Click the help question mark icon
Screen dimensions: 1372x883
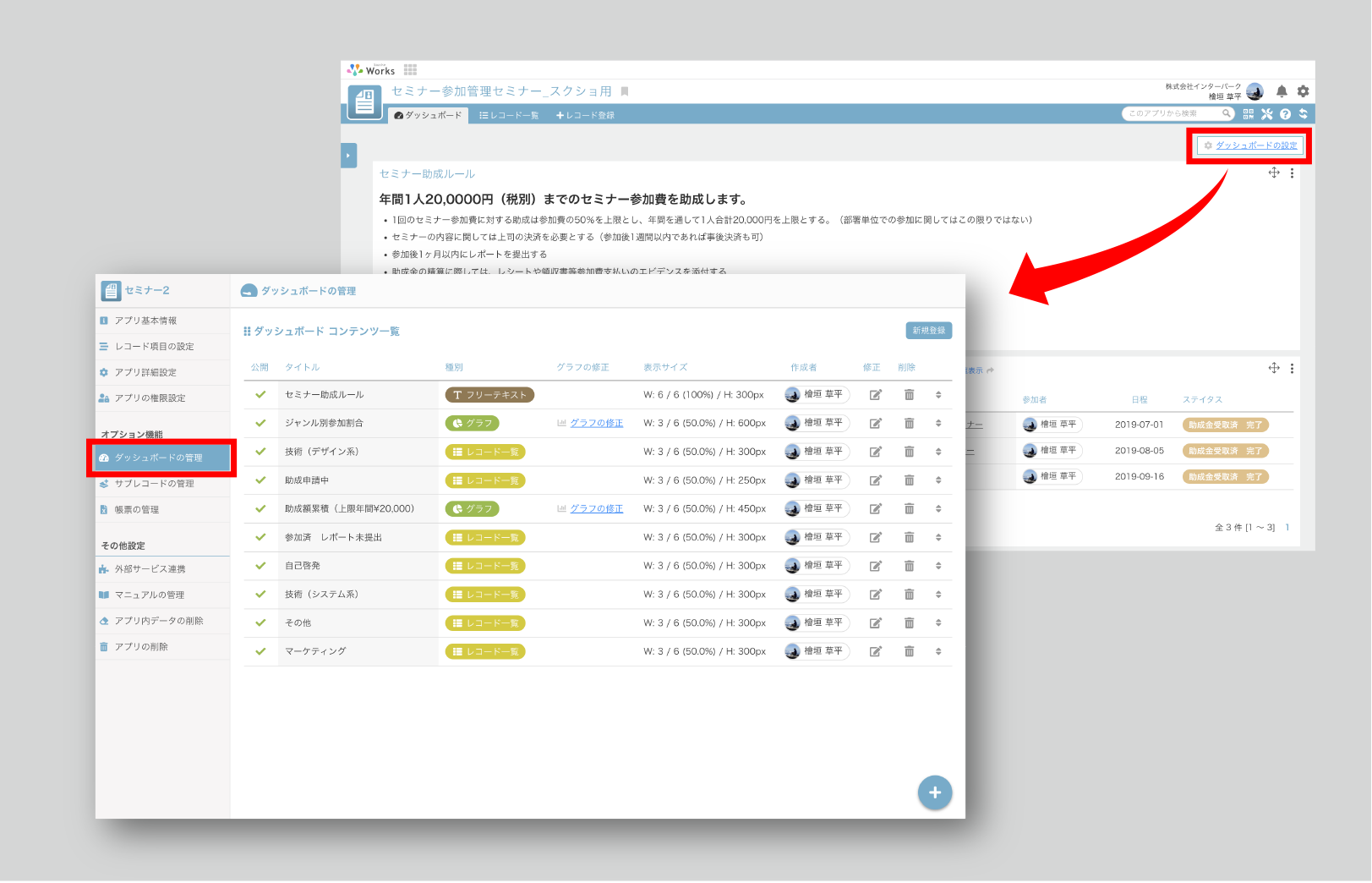click(1285, 114)
